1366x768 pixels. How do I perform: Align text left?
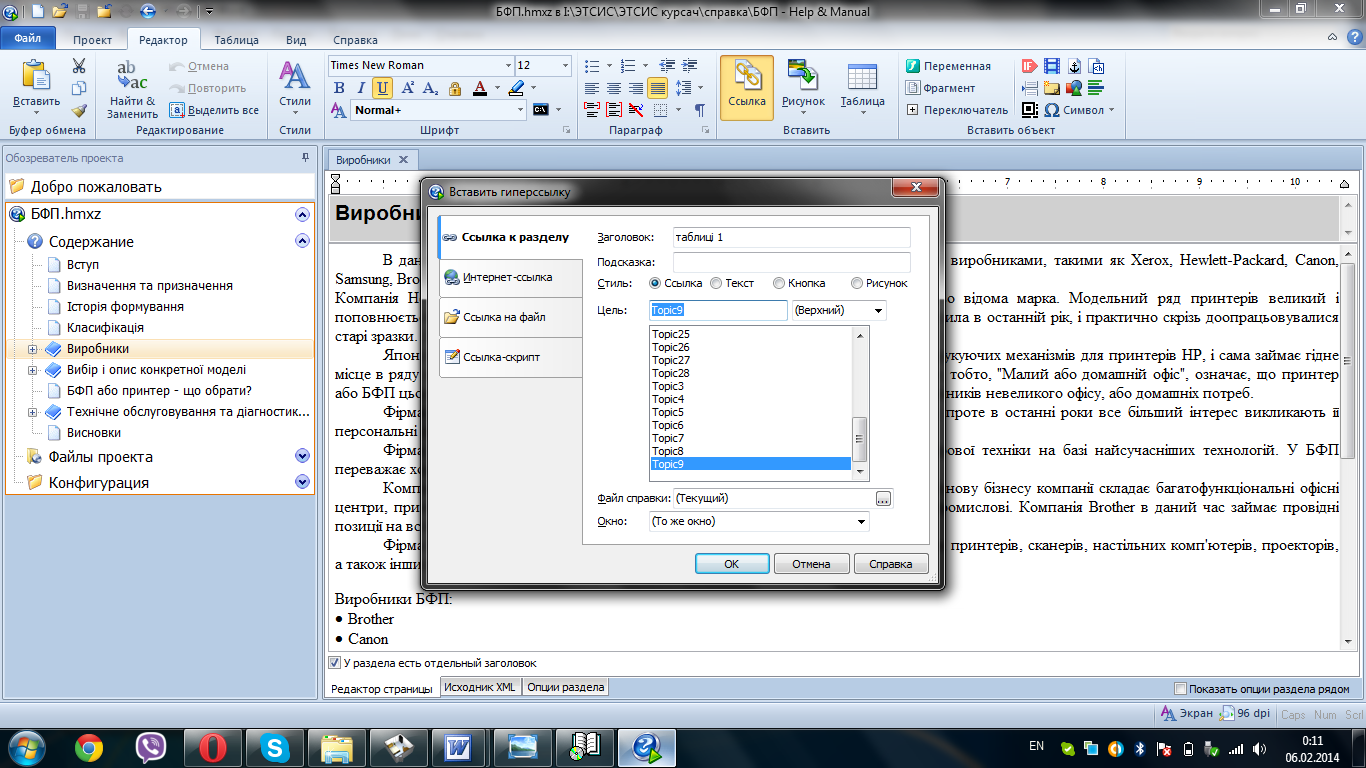pyautogui.click(x=591, y=88)
